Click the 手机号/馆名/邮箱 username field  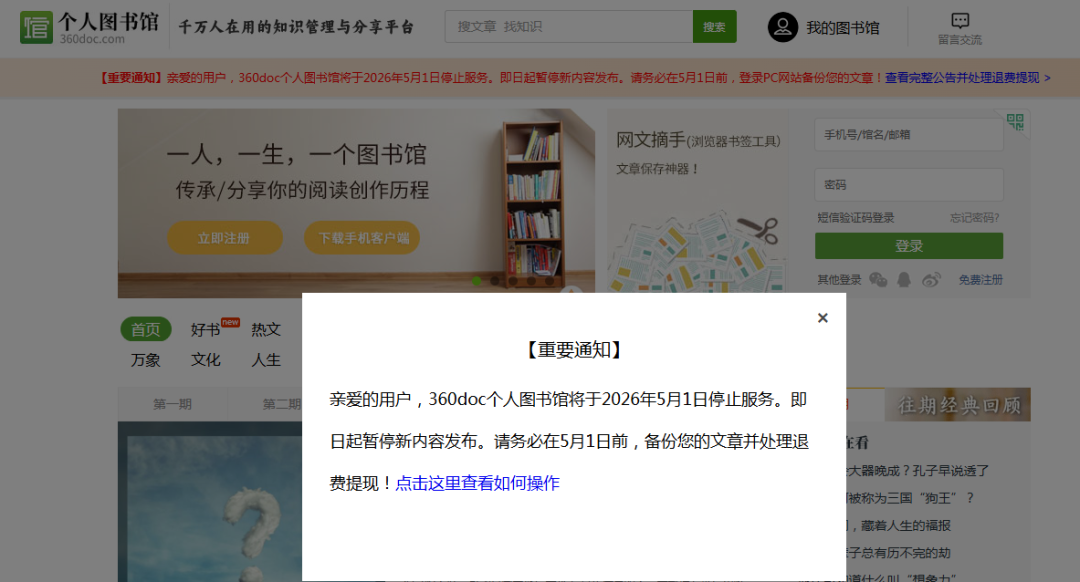[x=908, y=135]
